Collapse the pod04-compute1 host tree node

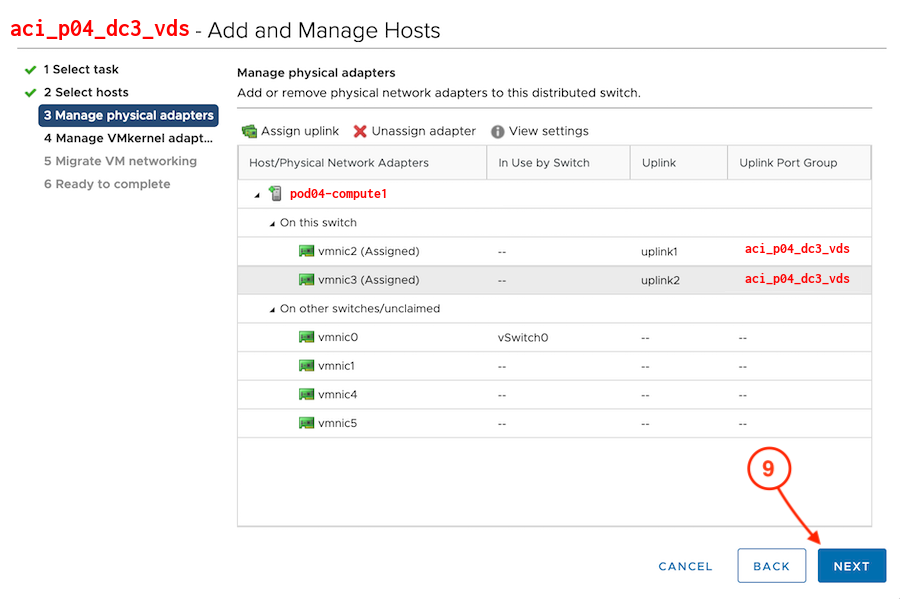tap(257, 195)
